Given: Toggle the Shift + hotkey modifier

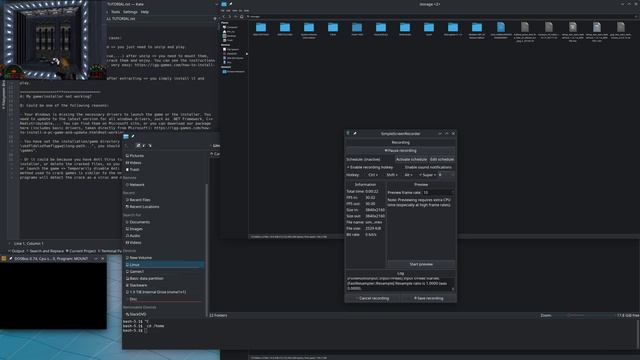Looking at the screenshot, I should click(x=391, y=175).
